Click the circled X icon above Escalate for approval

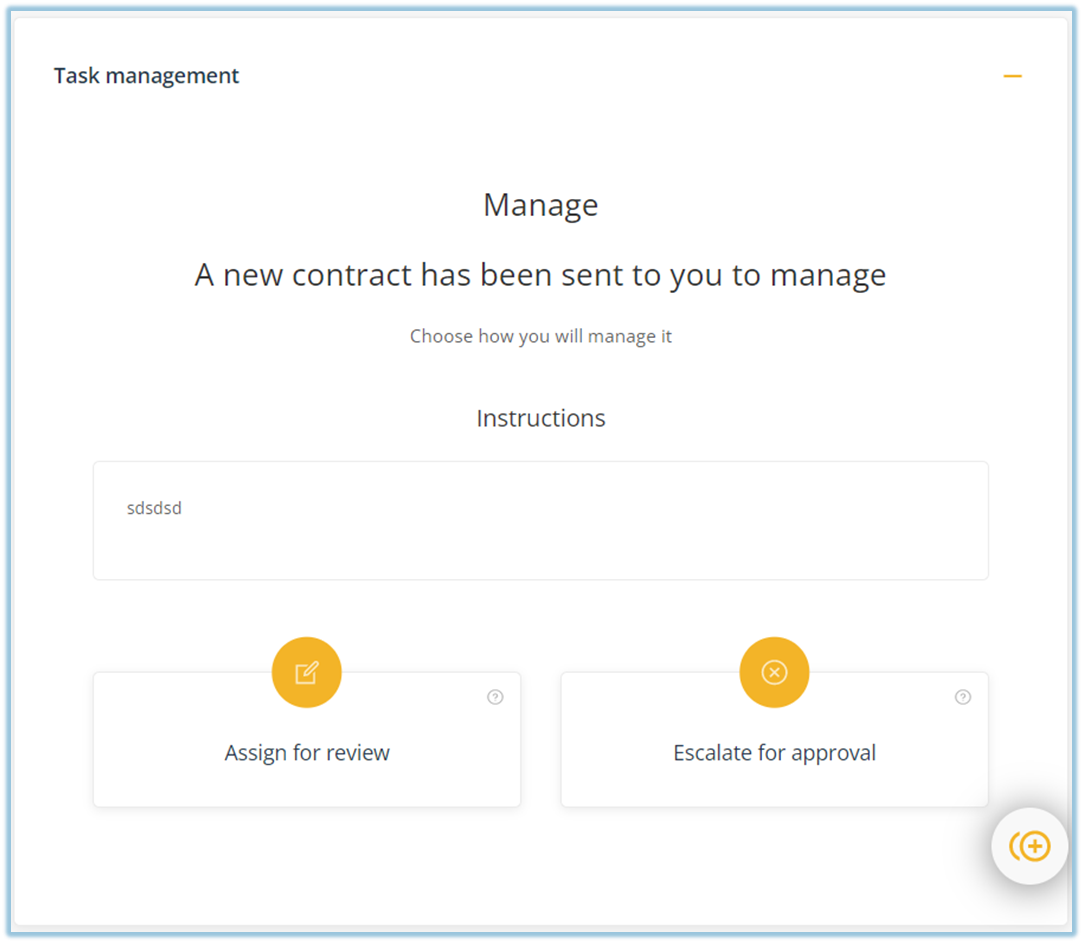pyautogui.click(x=774, y=672)
